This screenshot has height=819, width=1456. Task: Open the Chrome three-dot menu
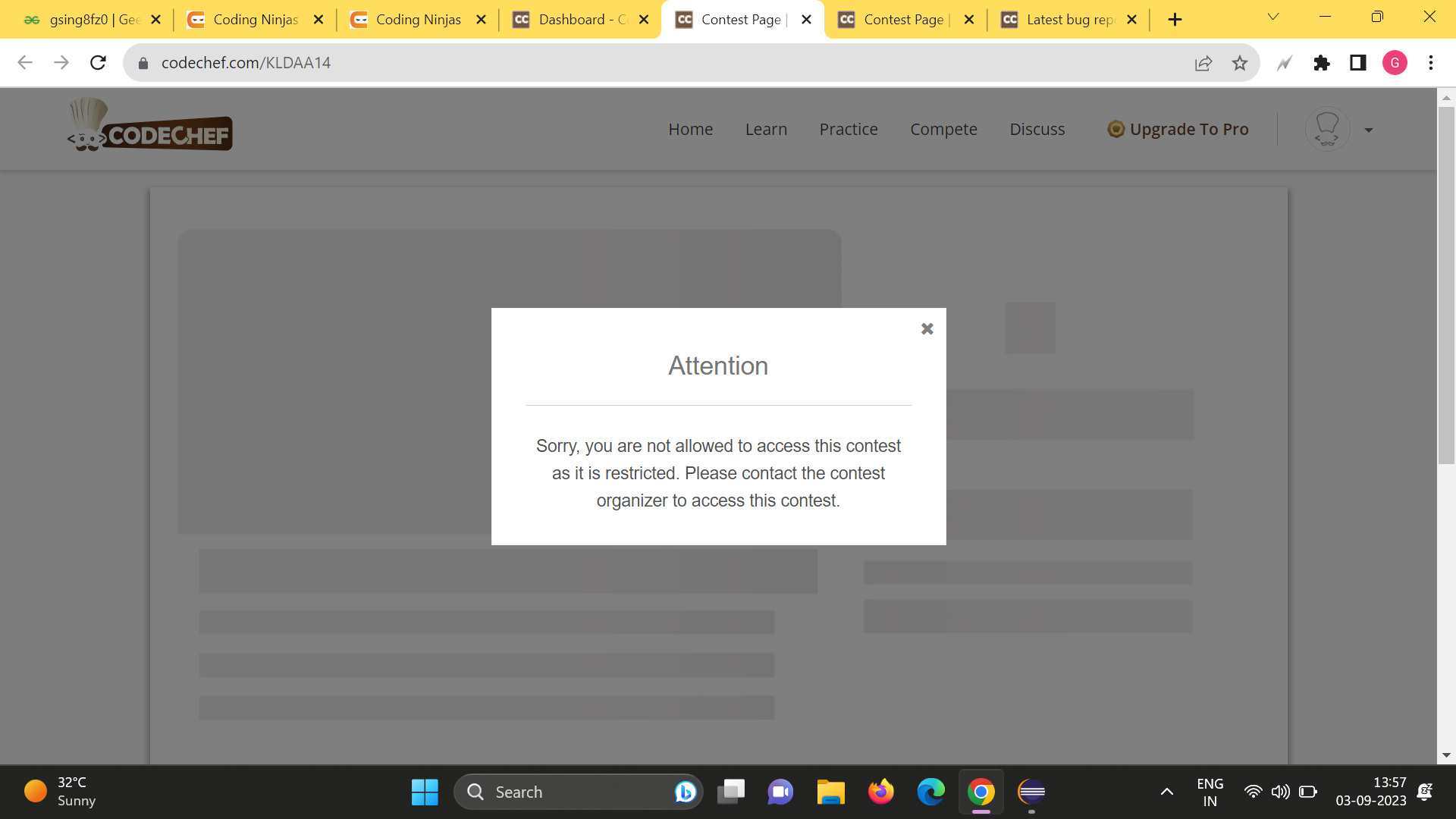tap(1431, 63)
